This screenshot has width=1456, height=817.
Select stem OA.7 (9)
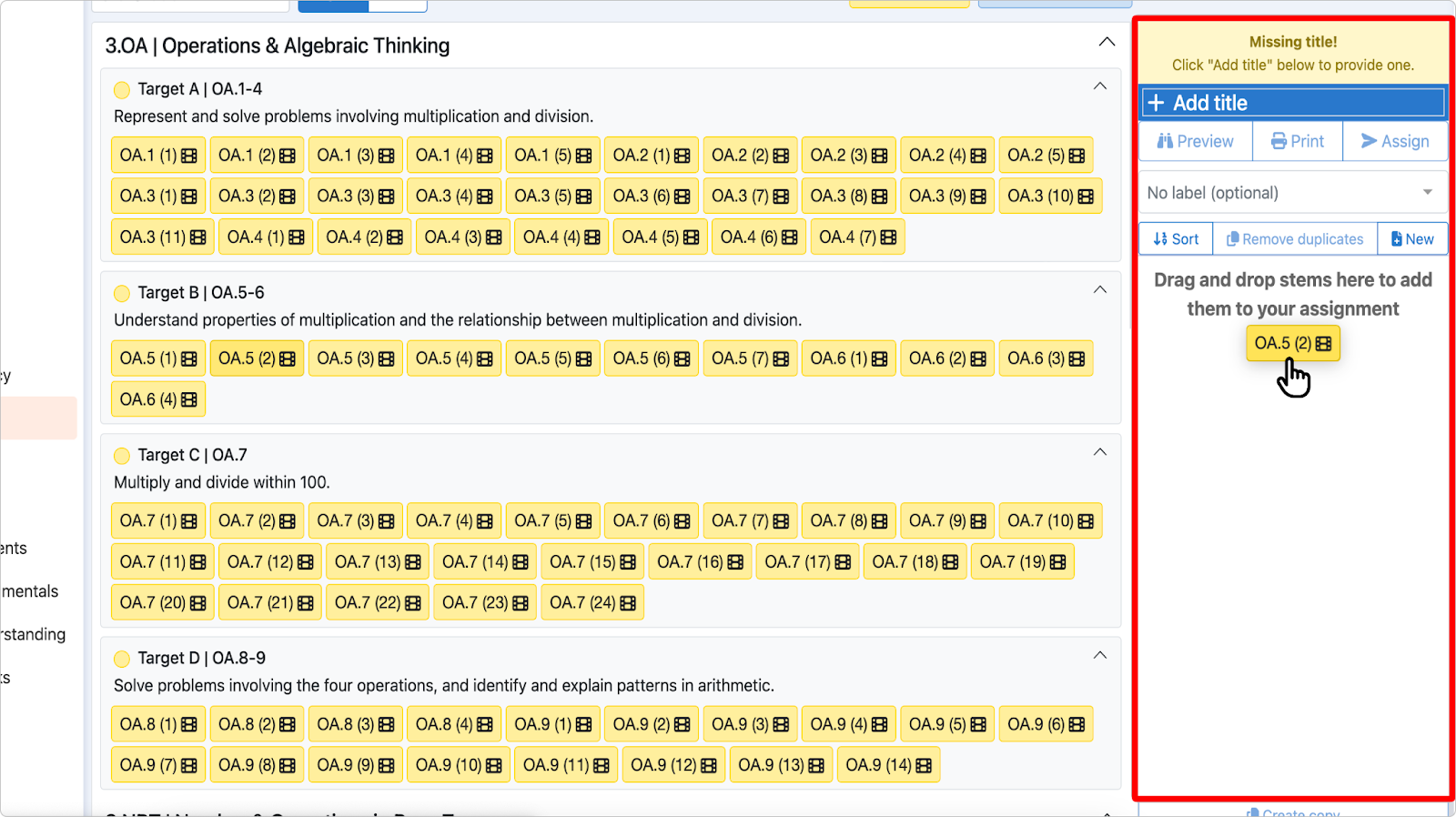point(947,521)
